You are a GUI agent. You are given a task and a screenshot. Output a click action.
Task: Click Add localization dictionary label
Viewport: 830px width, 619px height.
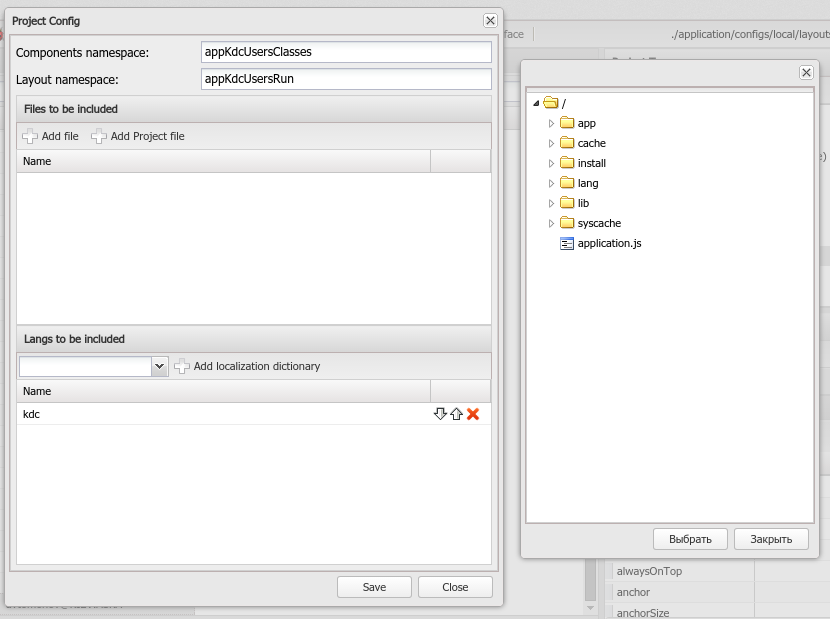[x=257, y=366]
